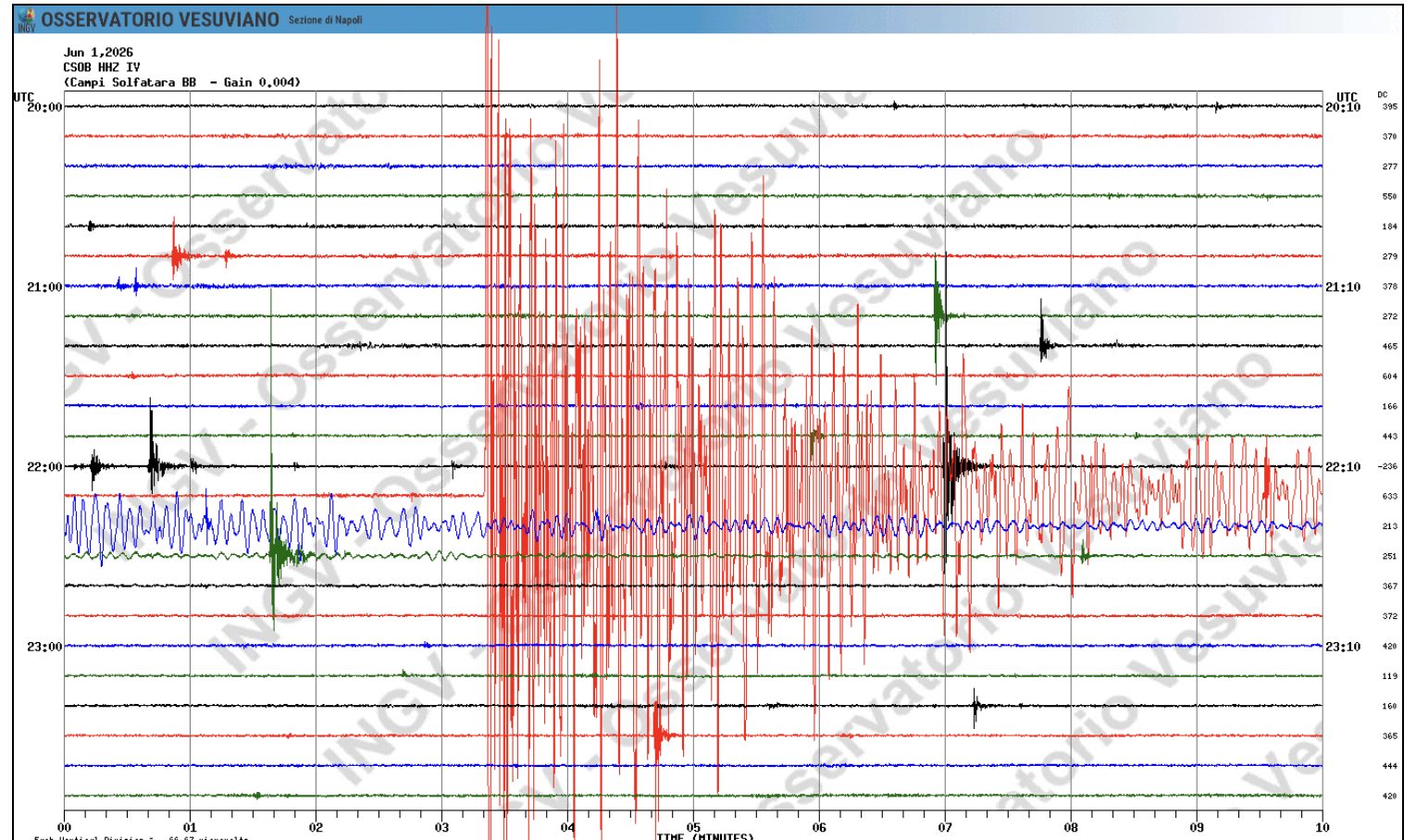Click the last DC value 420 below 444
1416x840 pixels.
coord(1390,796)
